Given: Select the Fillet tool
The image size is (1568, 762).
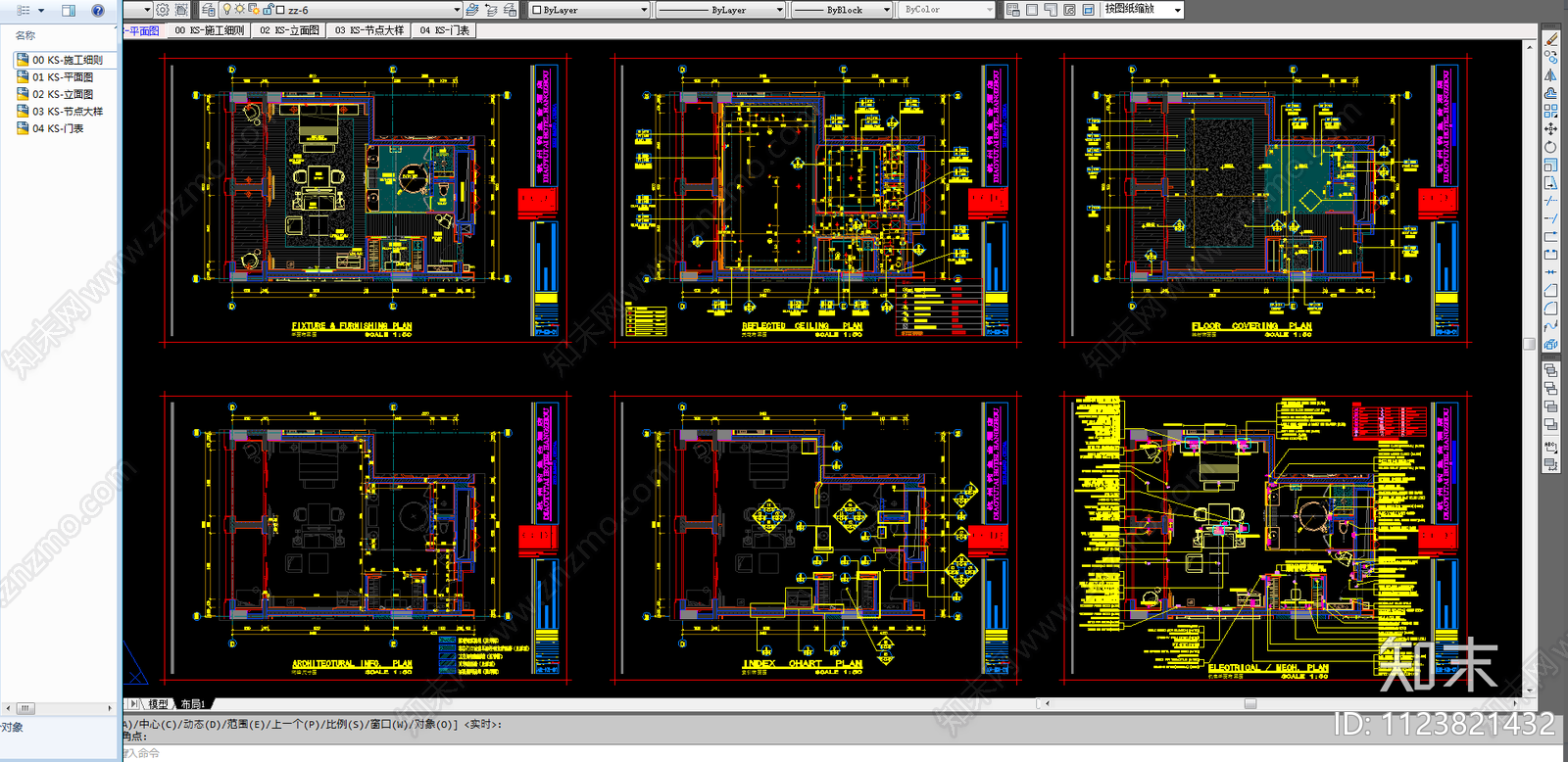Looking at the screenshot, I should [1550, 308].
